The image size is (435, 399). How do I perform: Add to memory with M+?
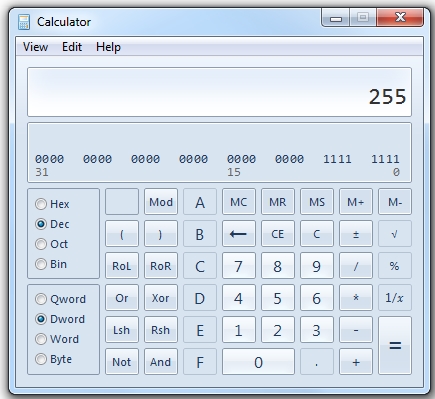point(356,202)
